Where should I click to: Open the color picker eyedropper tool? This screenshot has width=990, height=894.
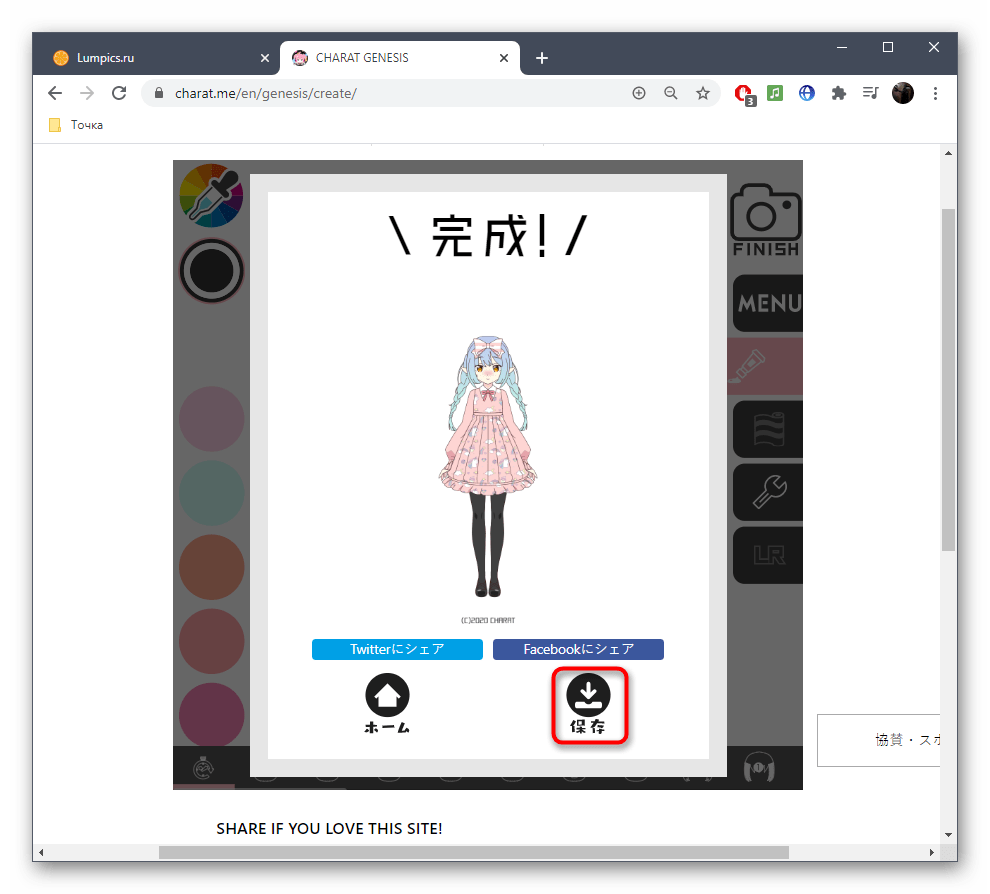211,193
